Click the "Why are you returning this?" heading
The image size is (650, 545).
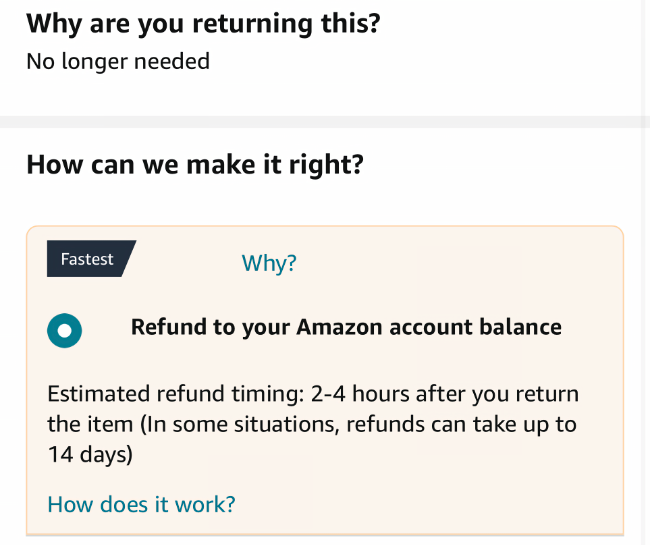click(x=203, y=24)
